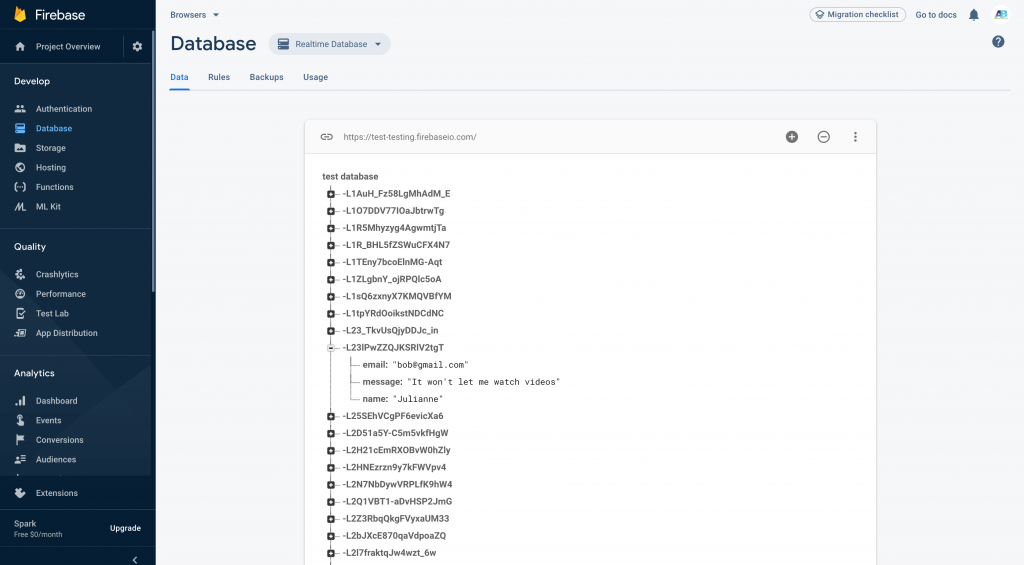This screenshot has width=1024, height=565.
Task: Expand node -L2D51a5Y-C5m5vkfHgW
Action: (x=331, y=433)
